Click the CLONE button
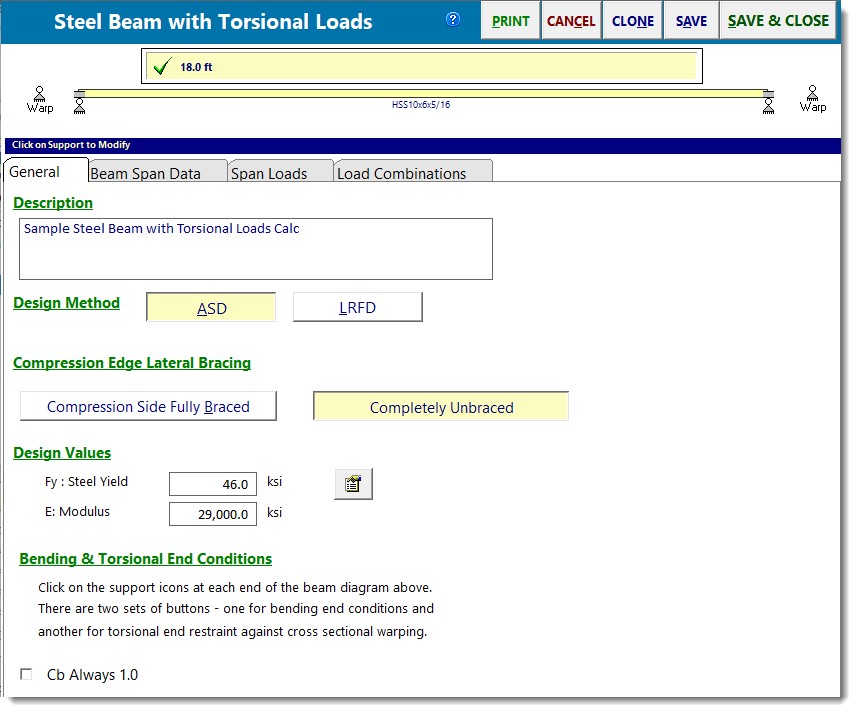 pos(632,20)
